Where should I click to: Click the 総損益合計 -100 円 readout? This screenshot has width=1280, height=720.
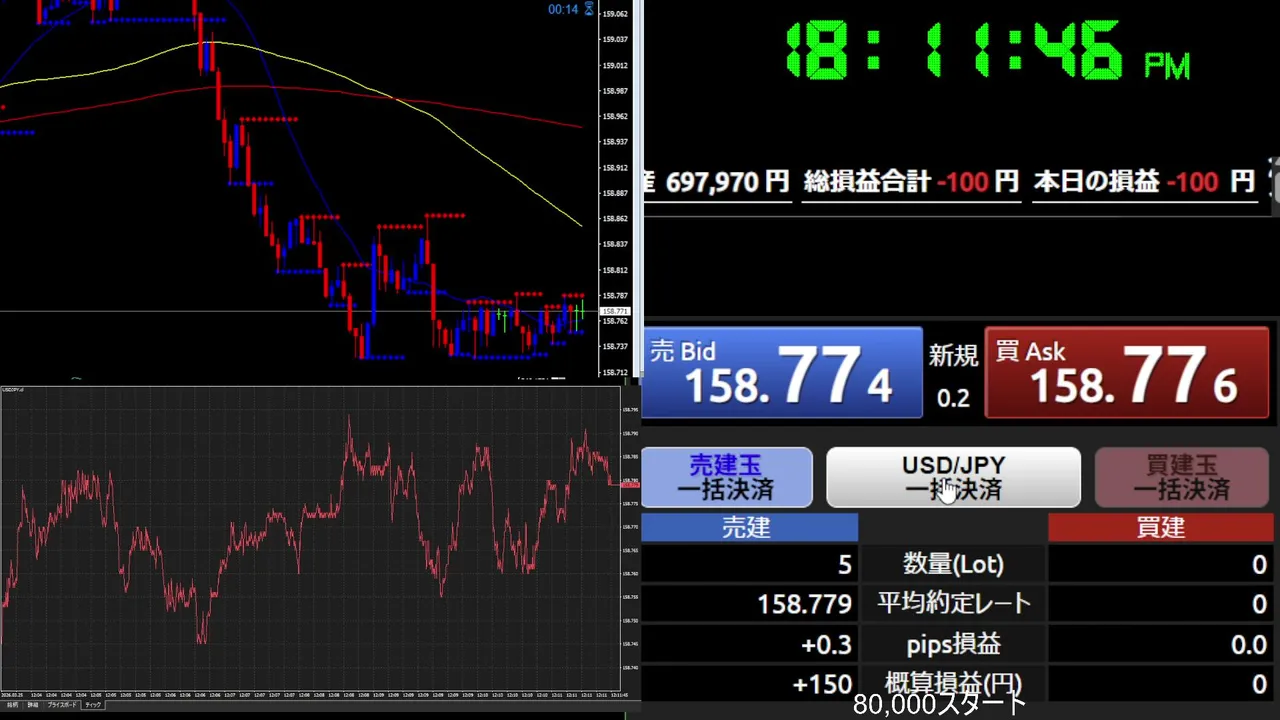[911, 182]
